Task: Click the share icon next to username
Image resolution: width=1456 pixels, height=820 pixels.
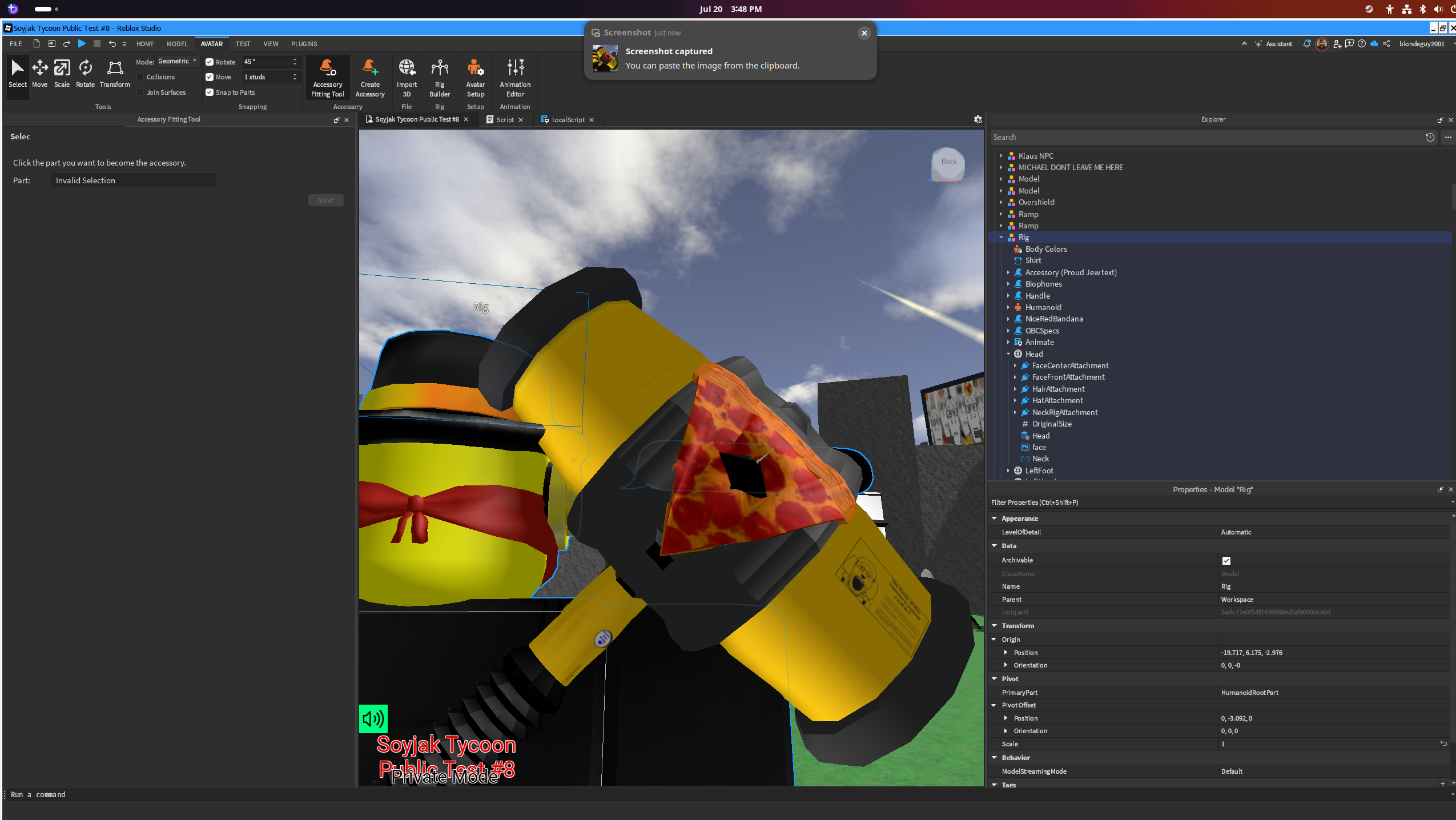Action: 1386,43
